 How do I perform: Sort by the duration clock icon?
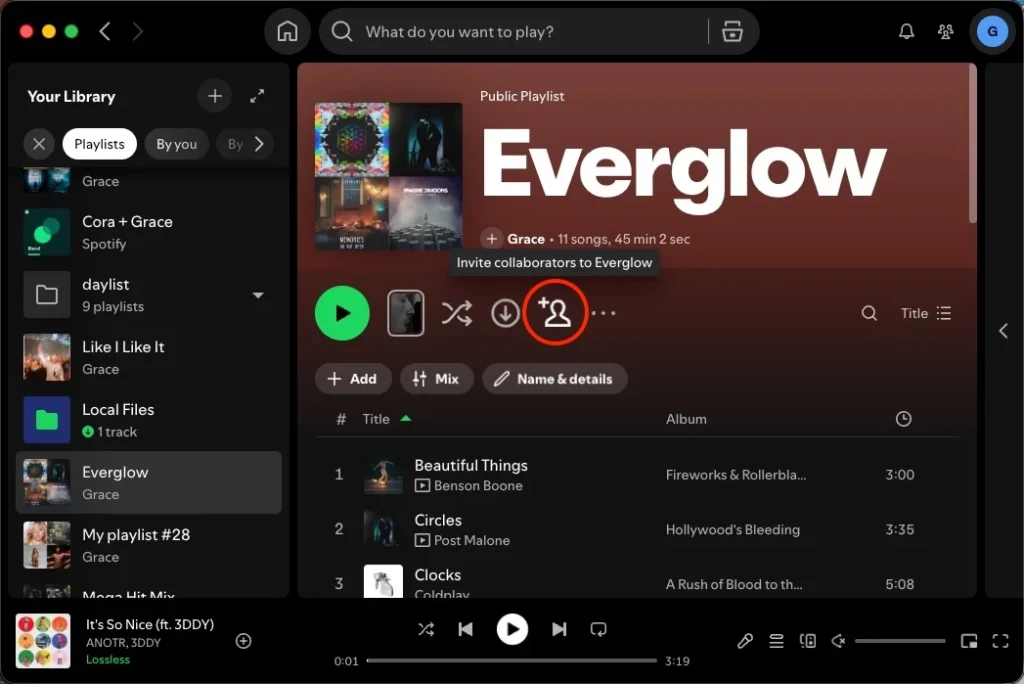pyautogui.click(x=903, y=419)
